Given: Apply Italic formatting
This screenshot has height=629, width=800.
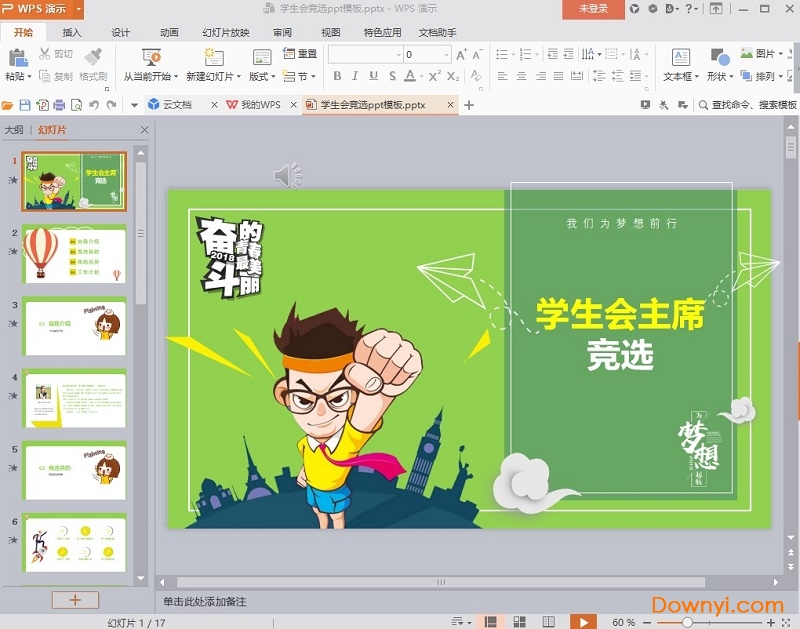Looking at the screenshot, I should tap(356, 76).
